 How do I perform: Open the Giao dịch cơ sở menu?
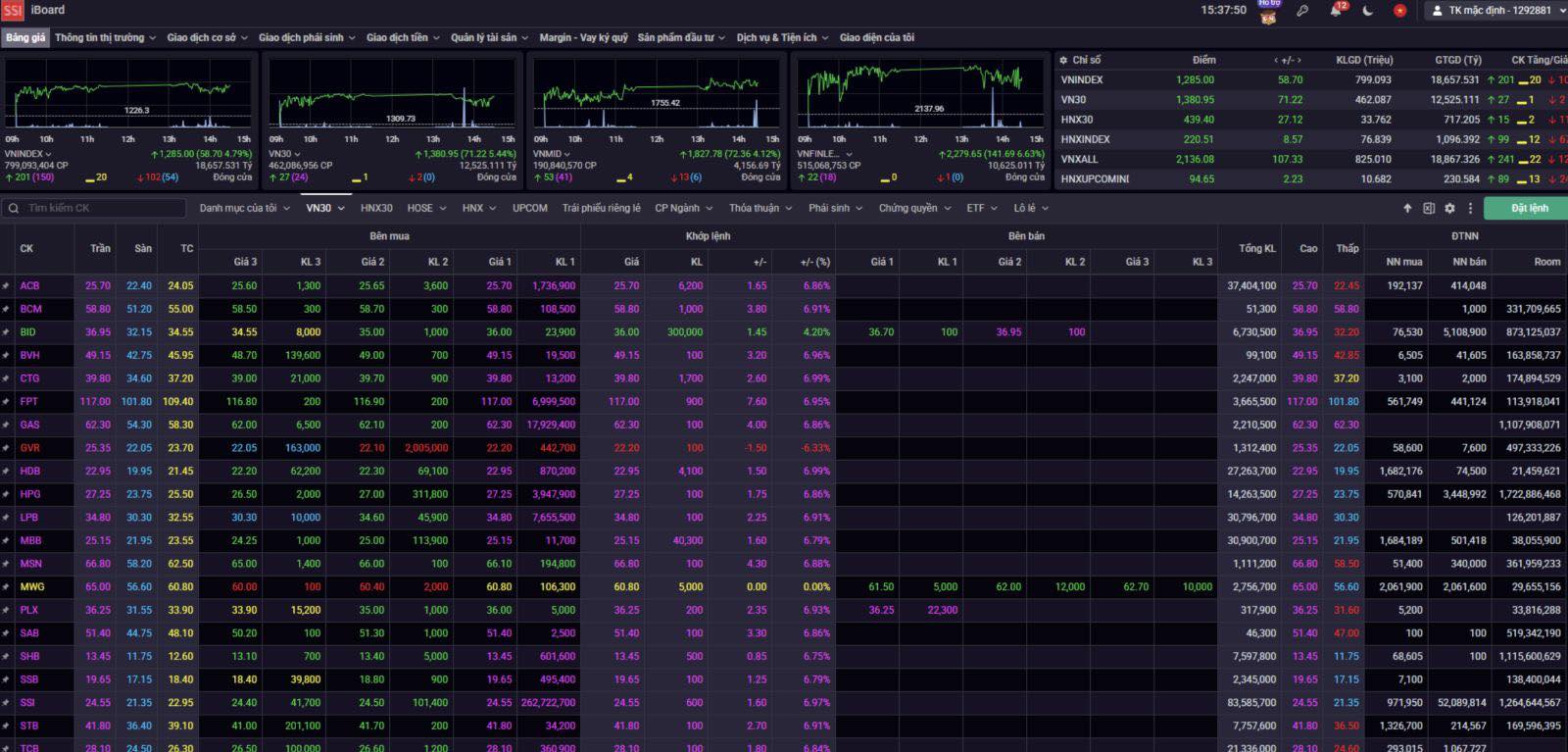click(x=207, y=37)
